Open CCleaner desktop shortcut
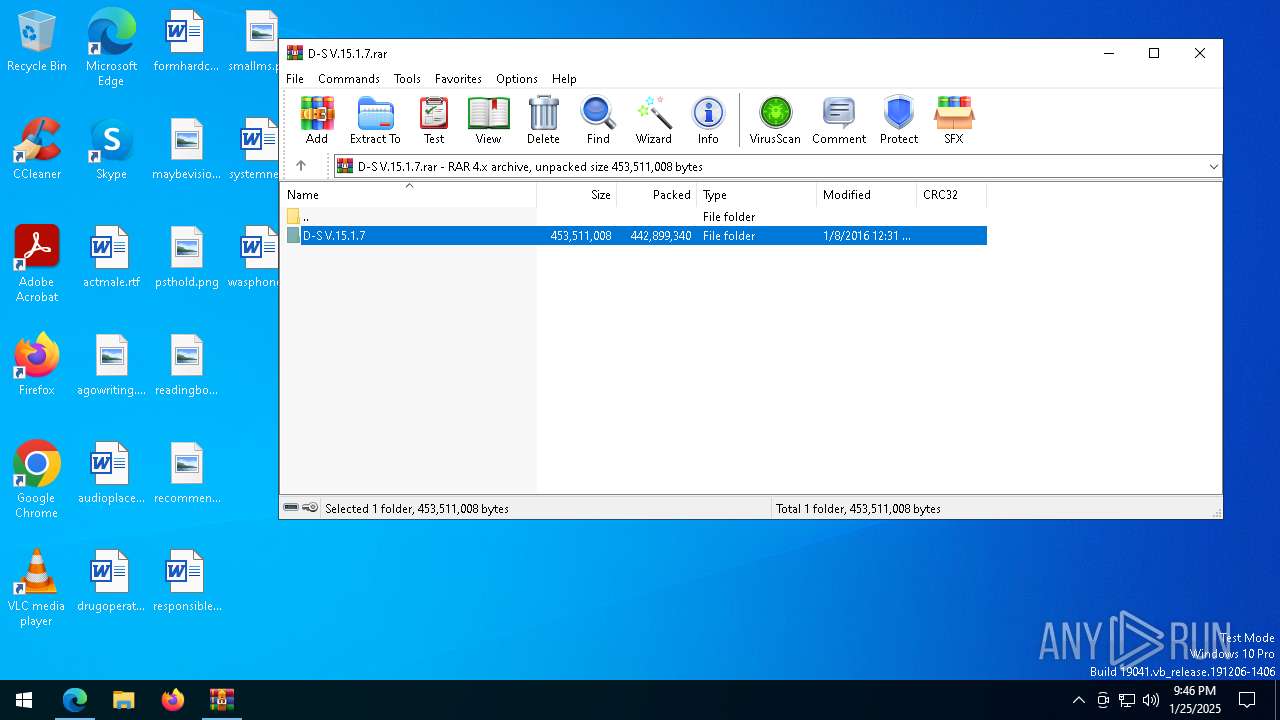 point(37,149)
